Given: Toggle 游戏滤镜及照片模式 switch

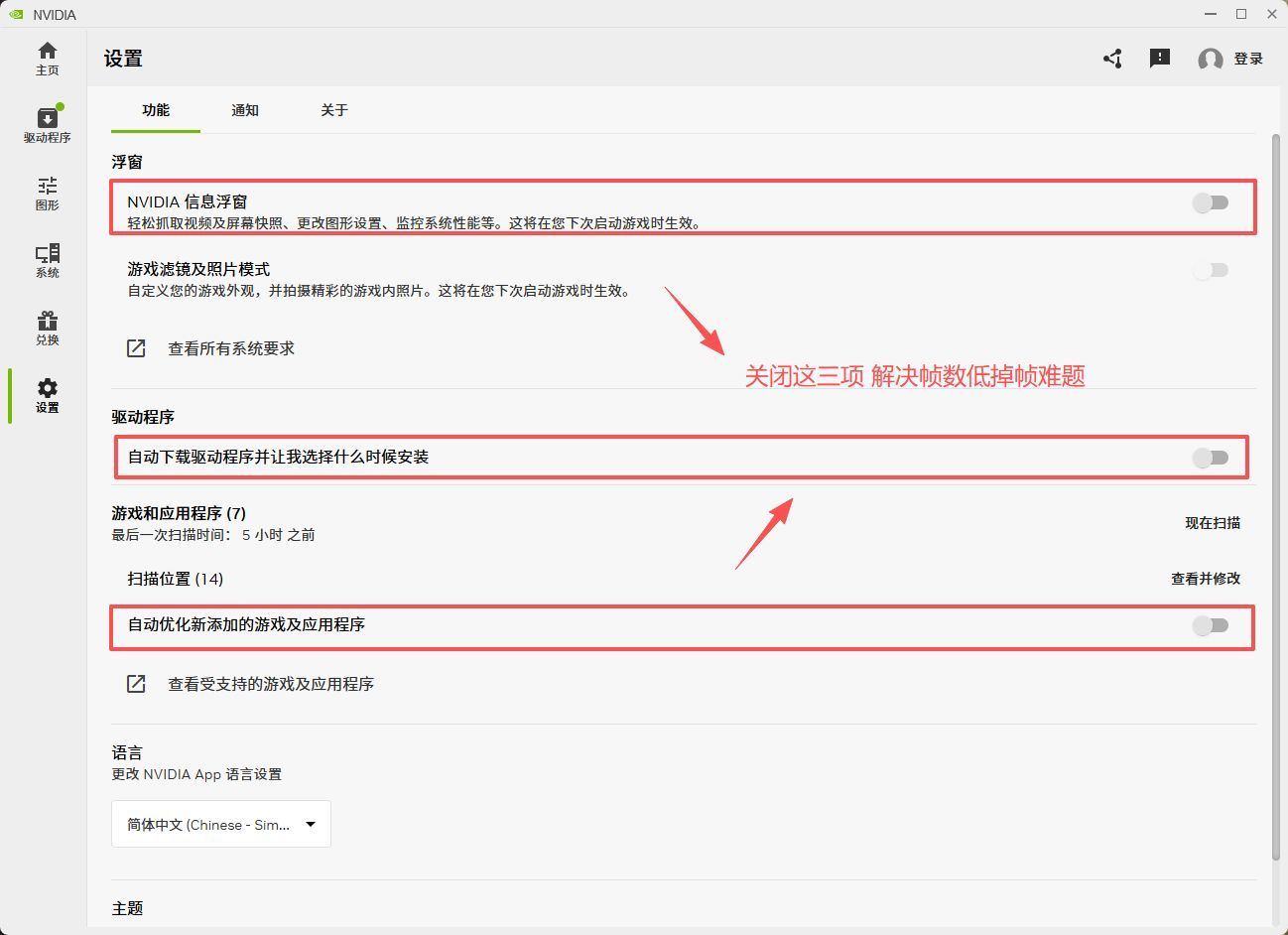Looking at the screenshot, I should [1211, 270].
